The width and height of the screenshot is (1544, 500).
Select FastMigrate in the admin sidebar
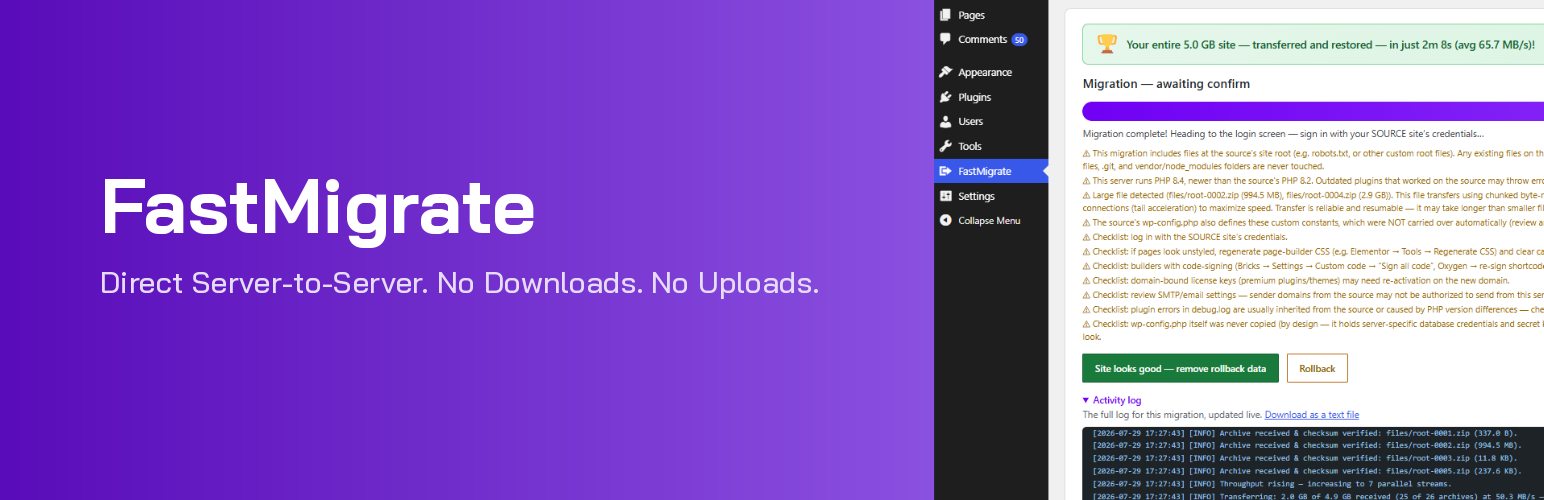pos(991,171)
